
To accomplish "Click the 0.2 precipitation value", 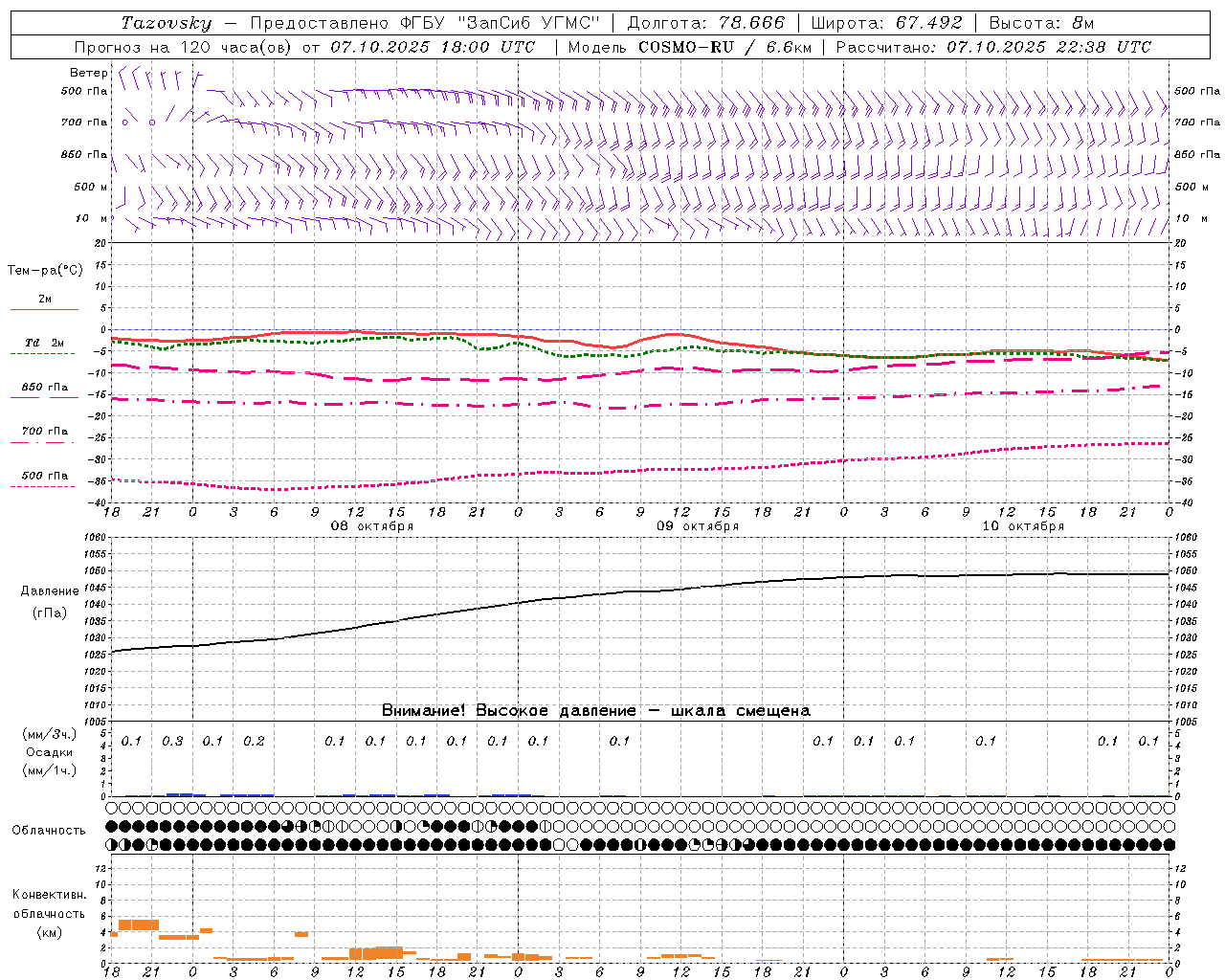I will 254,741.
